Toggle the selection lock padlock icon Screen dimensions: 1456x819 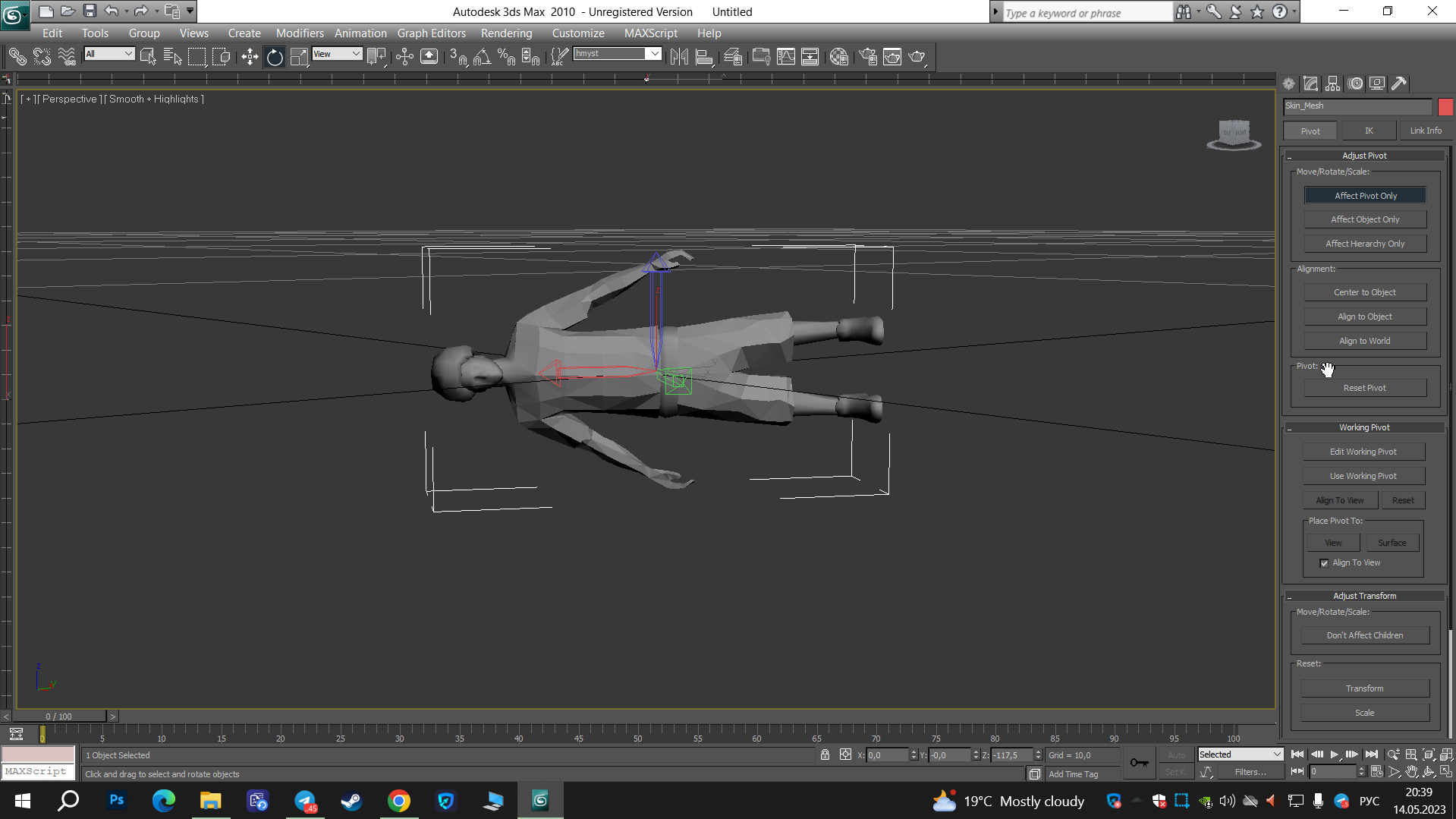click(825, 754)
